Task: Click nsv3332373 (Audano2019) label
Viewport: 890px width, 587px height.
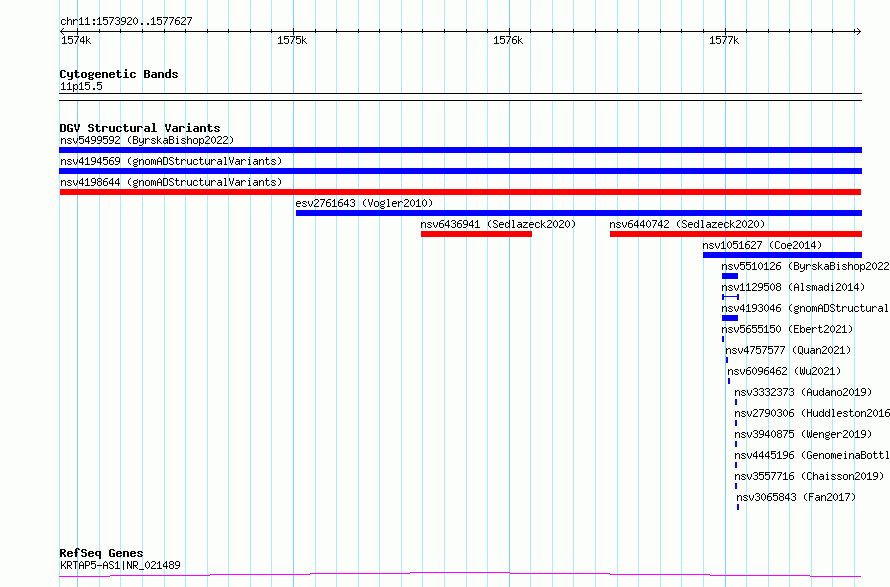Action: click(x=803, y=392)
